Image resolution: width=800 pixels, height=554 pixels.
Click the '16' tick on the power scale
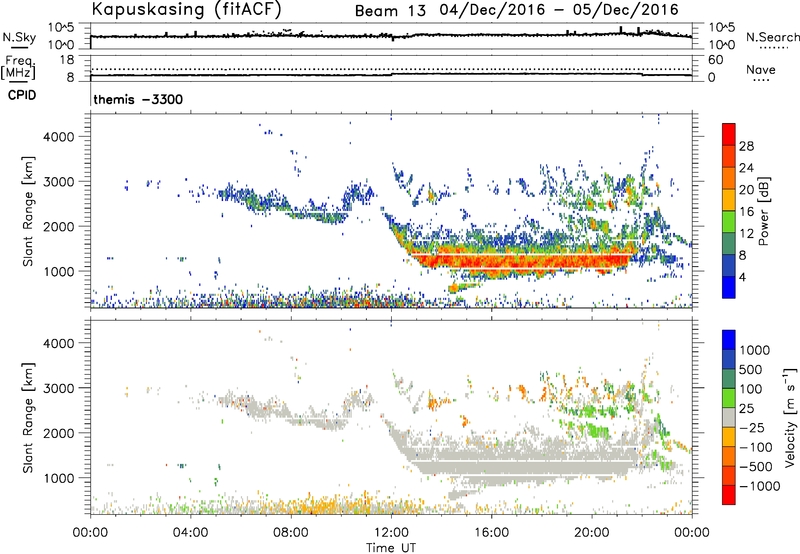(746, 212)
